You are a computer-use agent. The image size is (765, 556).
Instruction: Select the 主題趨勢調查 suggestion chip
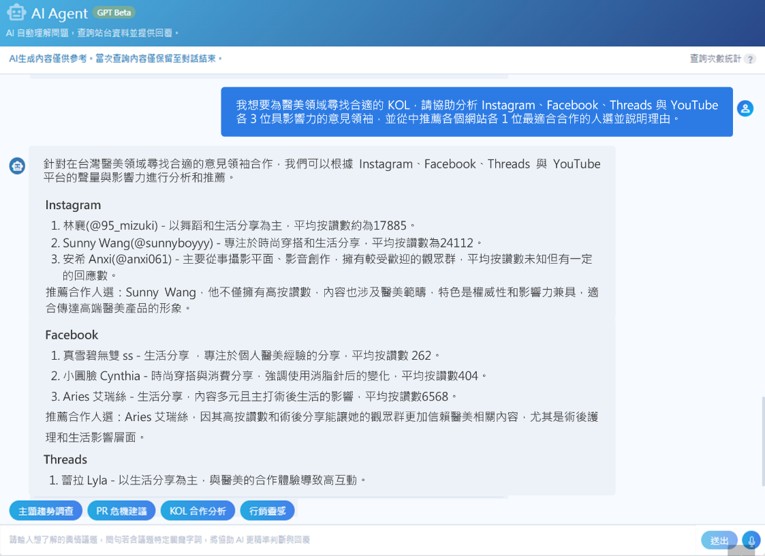tap(46, 511)
